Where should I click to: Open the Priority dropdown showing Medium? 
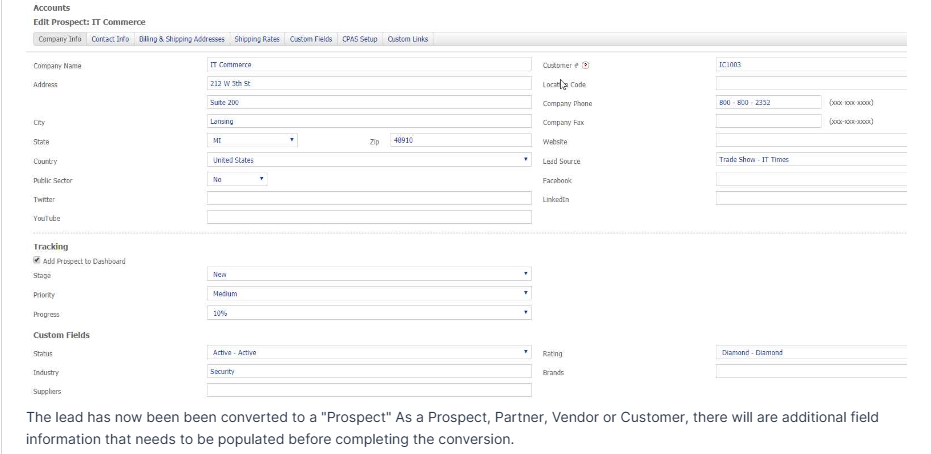(x=368, y=294)
